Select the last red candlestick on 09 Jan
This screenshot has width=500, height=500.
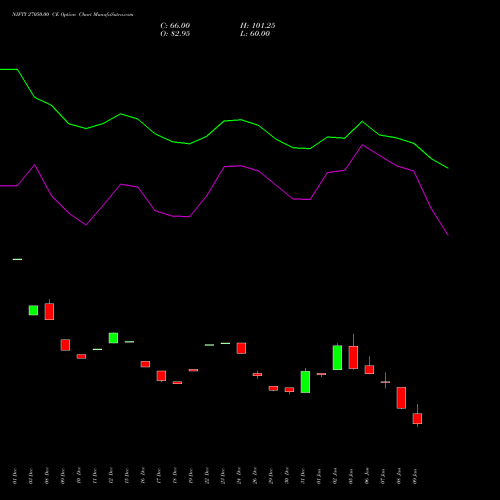coord(417,418)
